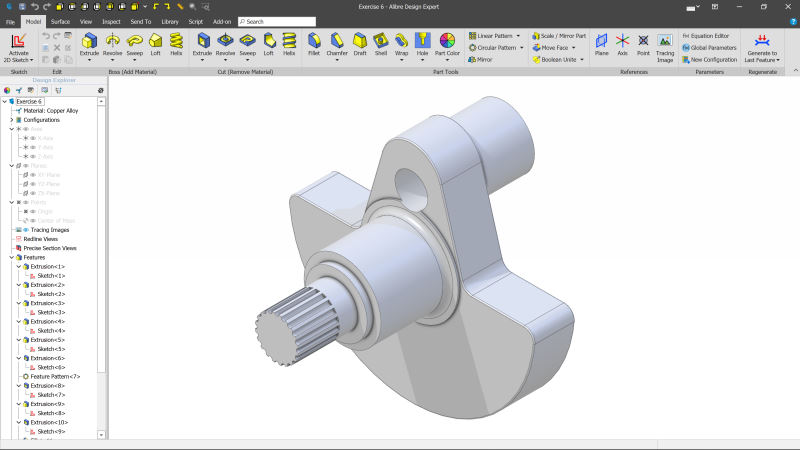This screenshot has width=800, height=450.
Task: Select the Shell tool
Action: pos(380,45)
